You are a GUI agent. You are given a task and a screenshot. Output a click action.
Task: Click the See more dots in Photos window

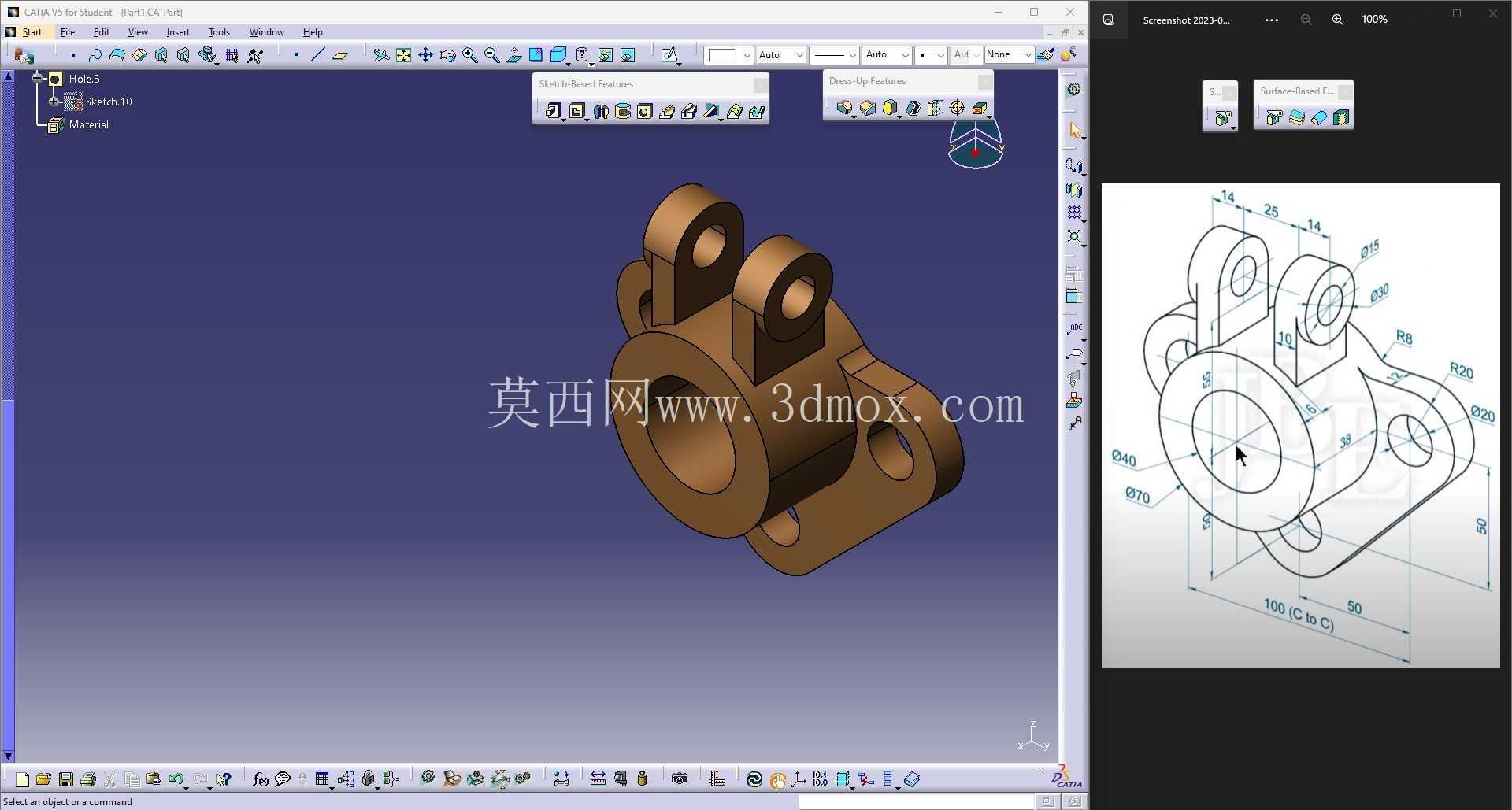[1271, 20]
